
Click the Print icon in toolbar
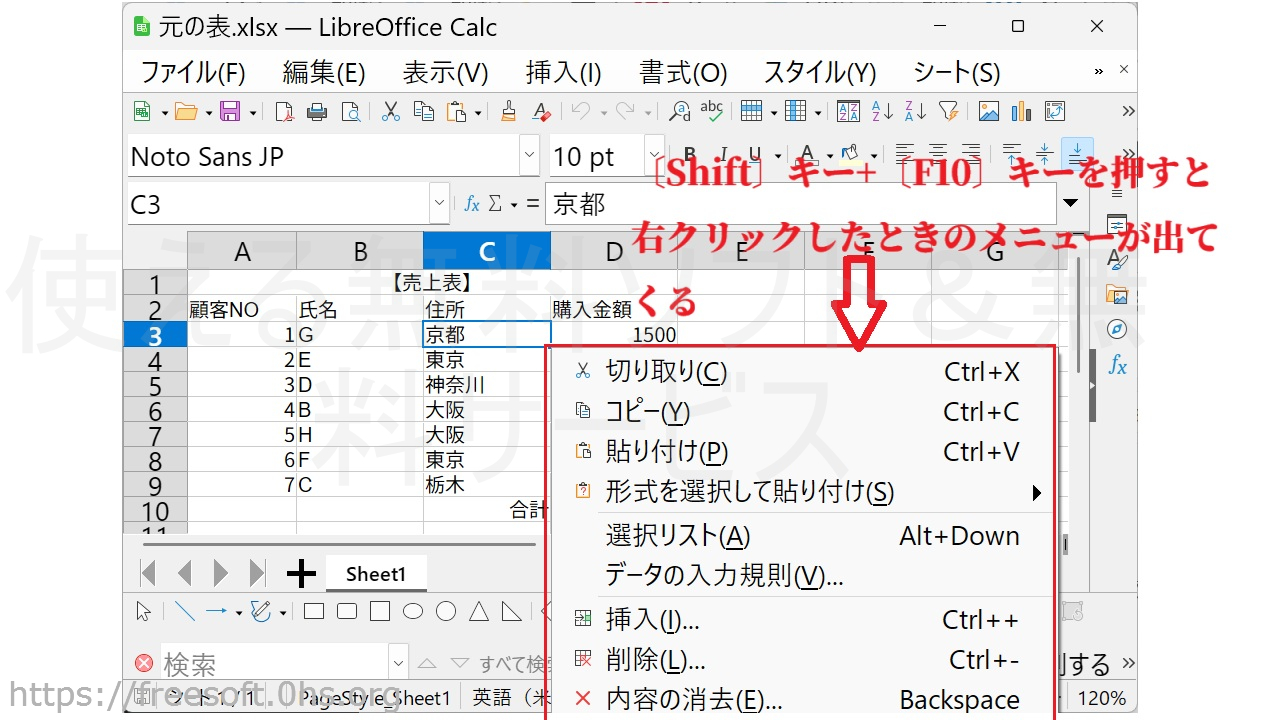317,111
